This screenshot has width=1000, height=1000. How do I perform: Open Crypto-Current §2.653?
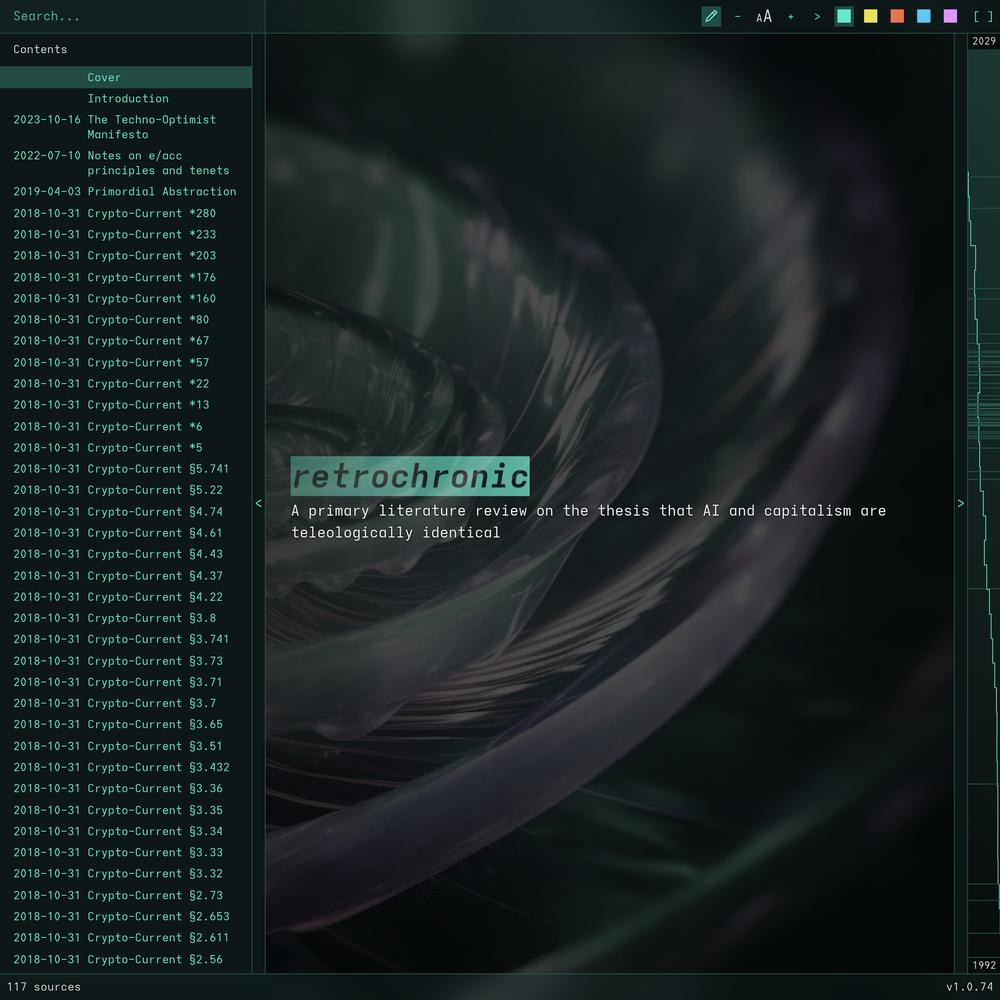click(126, 916)
